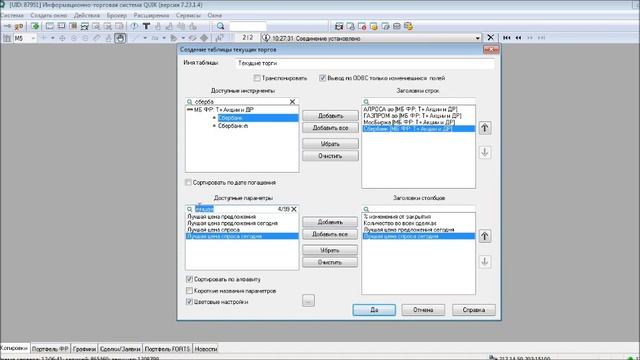Open Справка help button

point(473,310)
